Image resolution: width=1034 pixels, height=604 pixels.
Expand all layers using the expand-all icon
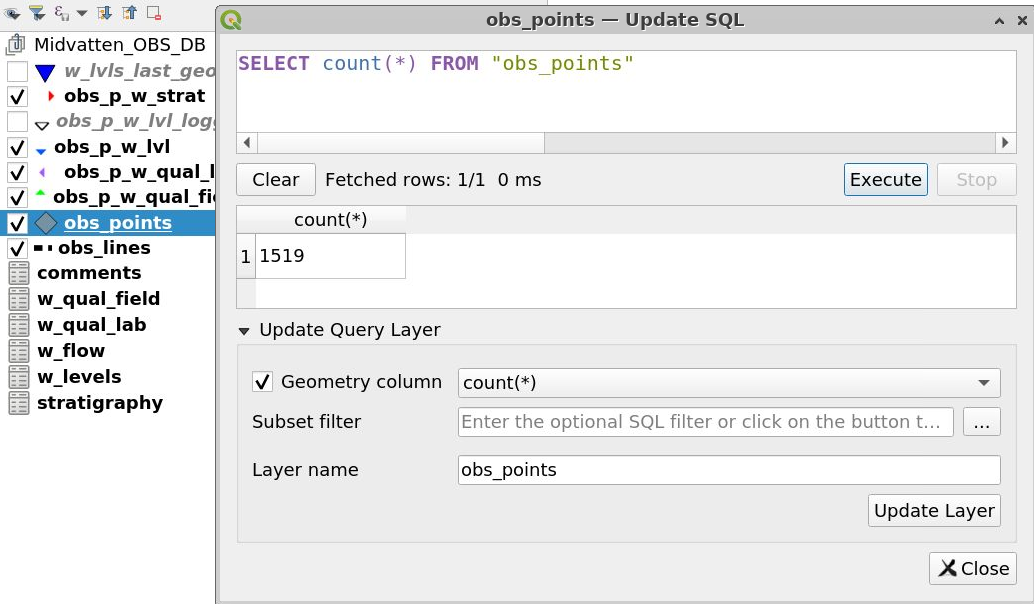(105, 14)
